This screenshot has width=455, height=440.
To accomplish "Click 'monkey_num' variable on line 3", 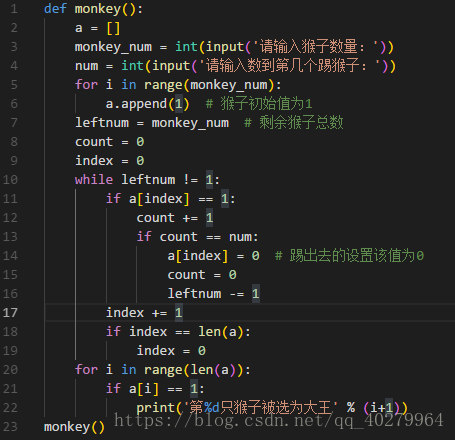I will [113, 47].
